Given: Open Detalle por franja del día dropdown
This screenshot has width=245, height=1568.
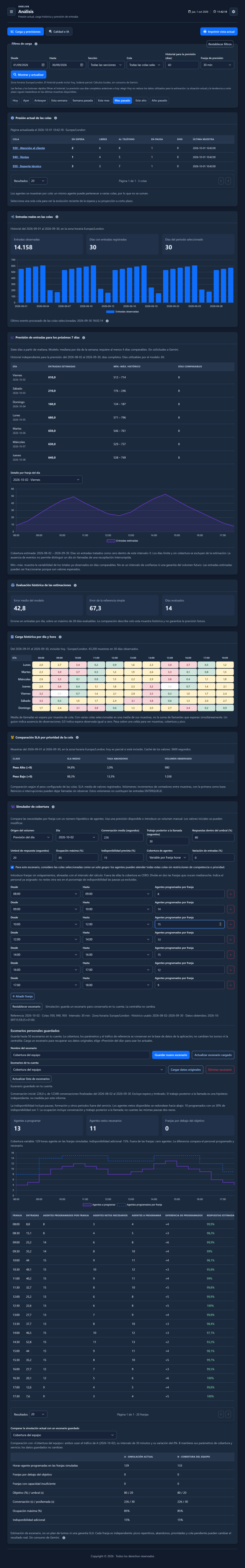Looking at the screenshot, I should (46, 480).
